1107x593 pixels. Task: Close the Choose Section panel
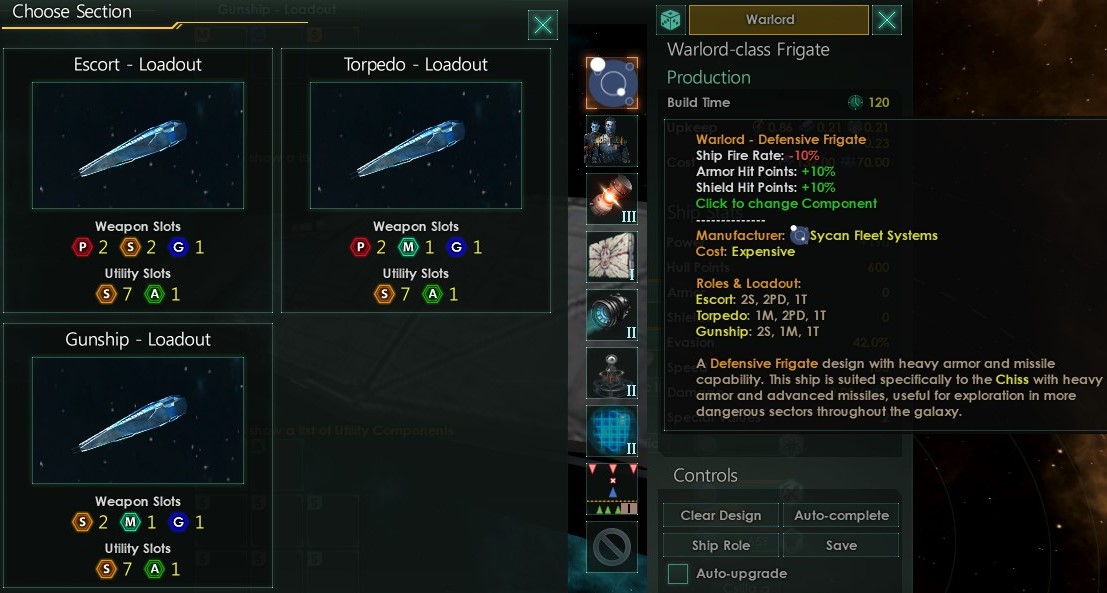[543, 25]
